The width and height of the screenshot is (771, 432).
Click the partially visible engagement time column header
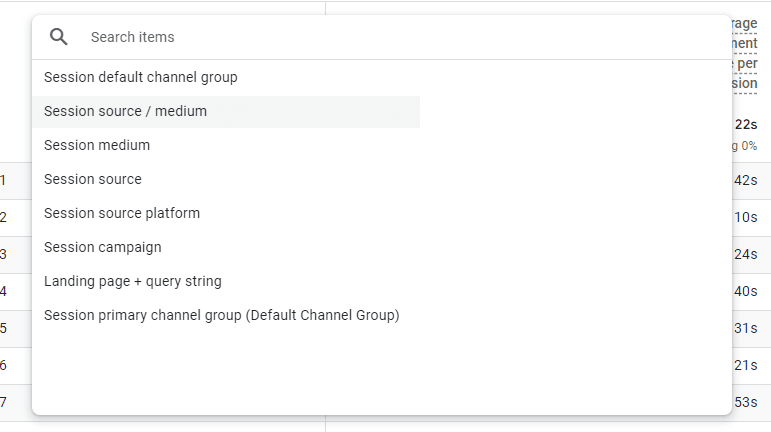pyautogui.click(x=745, y=54)
